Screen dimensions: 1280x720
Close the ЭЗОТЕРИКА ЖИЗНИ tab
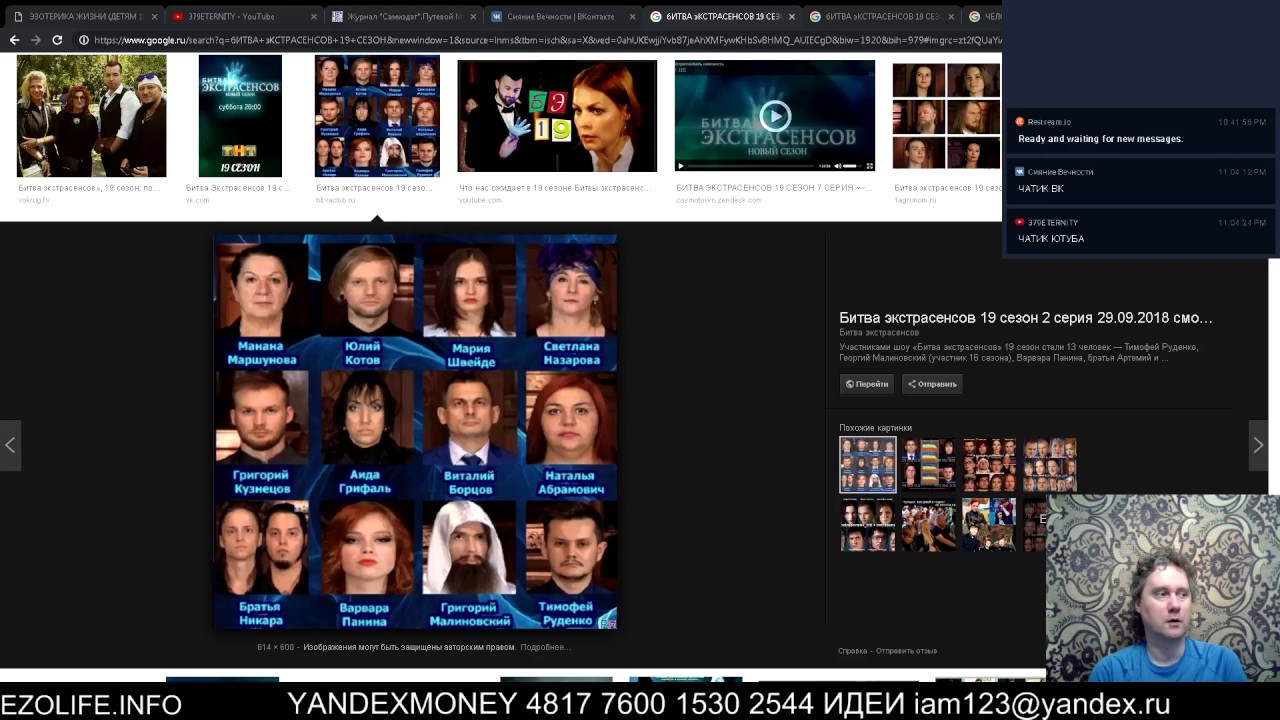pyautogui.click(x=155, y=16)
